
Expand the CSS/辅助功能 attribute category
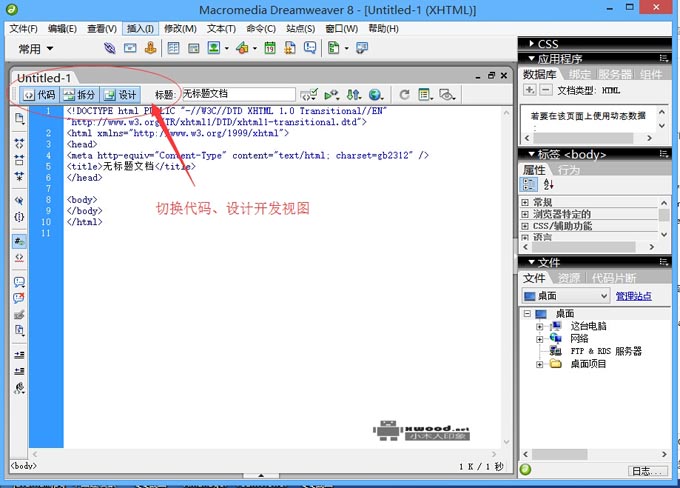click(525, 226)
